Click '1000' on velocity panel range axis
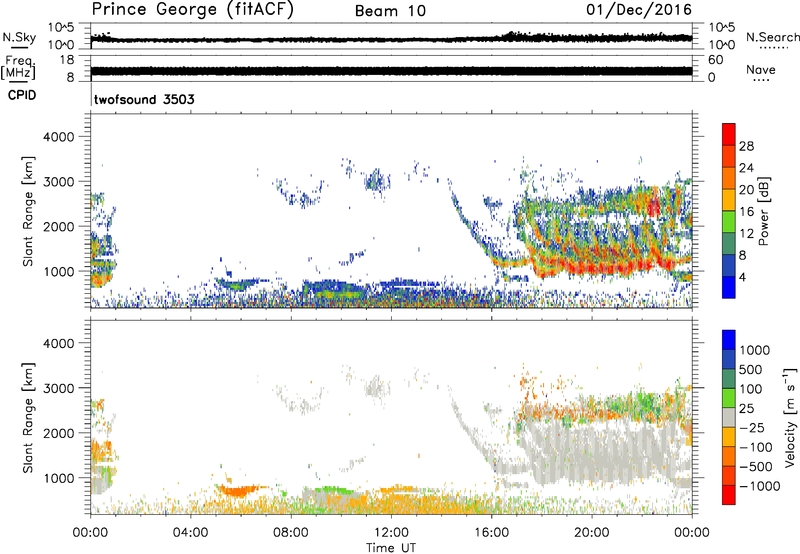Image resolution: width=800 pixels, height=554 pixels. [59, 478]
